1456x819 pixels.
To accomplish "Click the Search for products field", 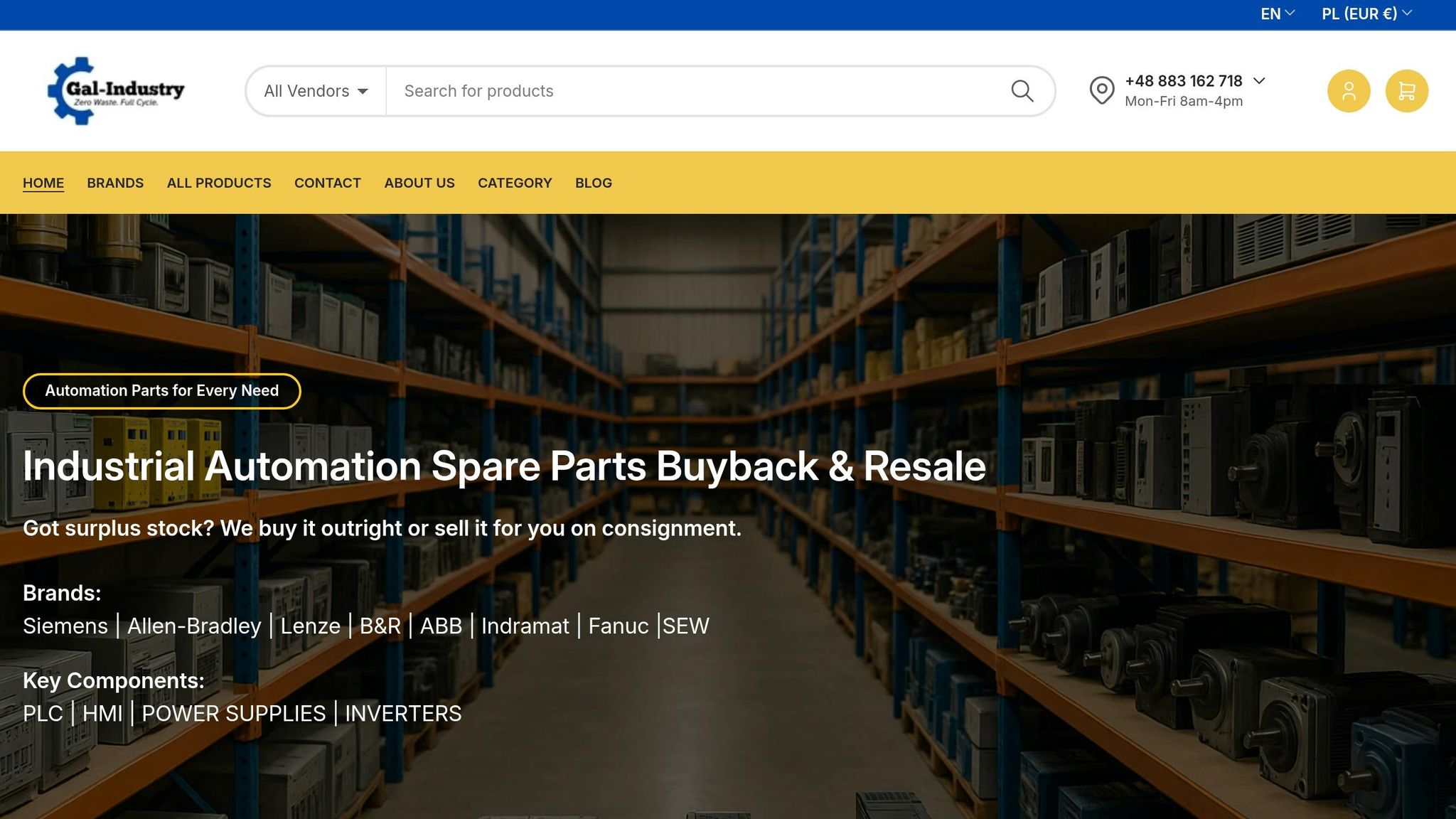I will tap(697, 91).
